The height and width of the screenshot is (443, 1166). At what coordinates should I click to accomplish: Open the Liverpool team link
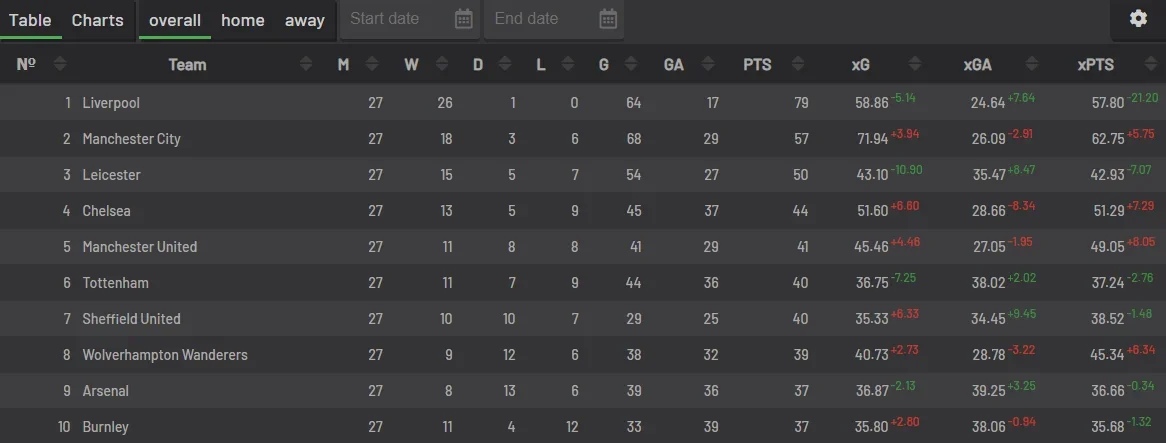pyautogui.click(x=111, y=103)
